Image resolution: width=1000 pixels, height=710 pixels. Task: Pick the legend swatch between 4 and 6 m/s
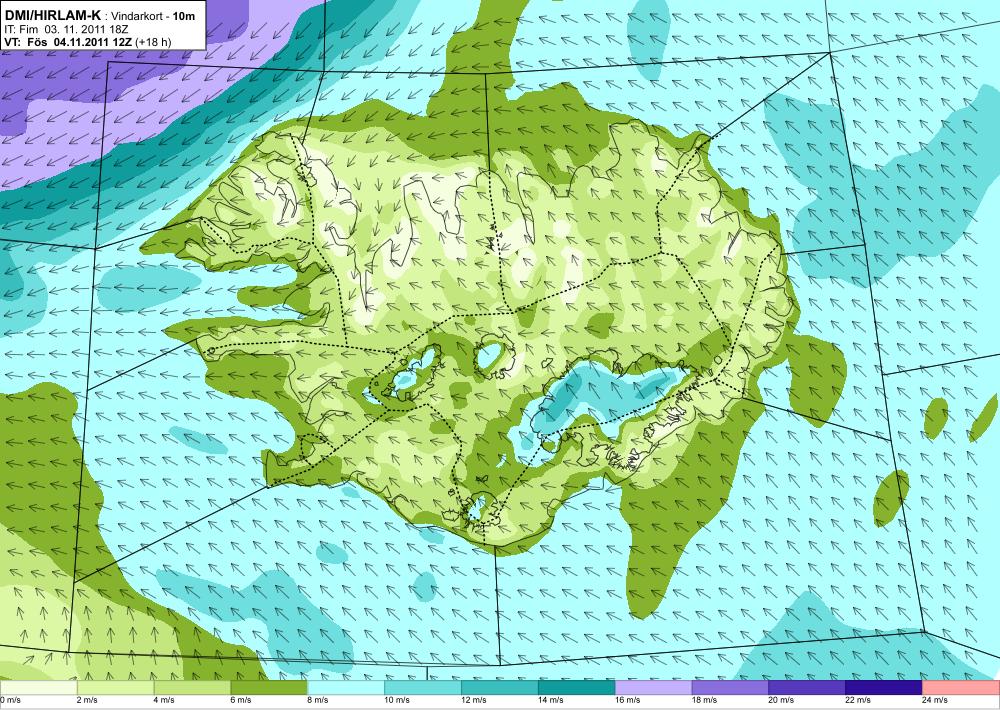coord(192,688)
